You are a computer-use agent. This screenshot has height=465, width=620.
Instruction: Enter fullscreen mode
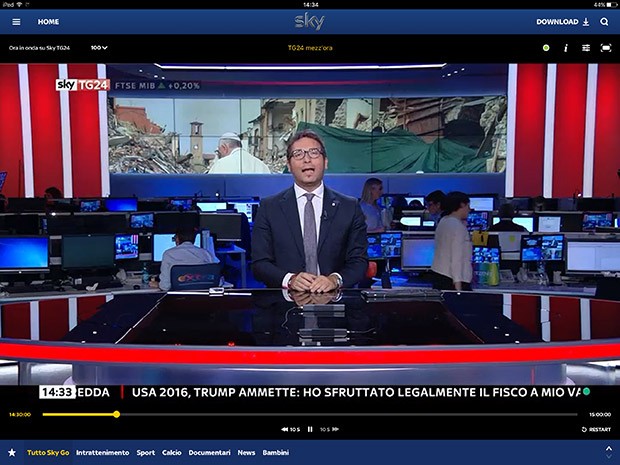(606, 48)
